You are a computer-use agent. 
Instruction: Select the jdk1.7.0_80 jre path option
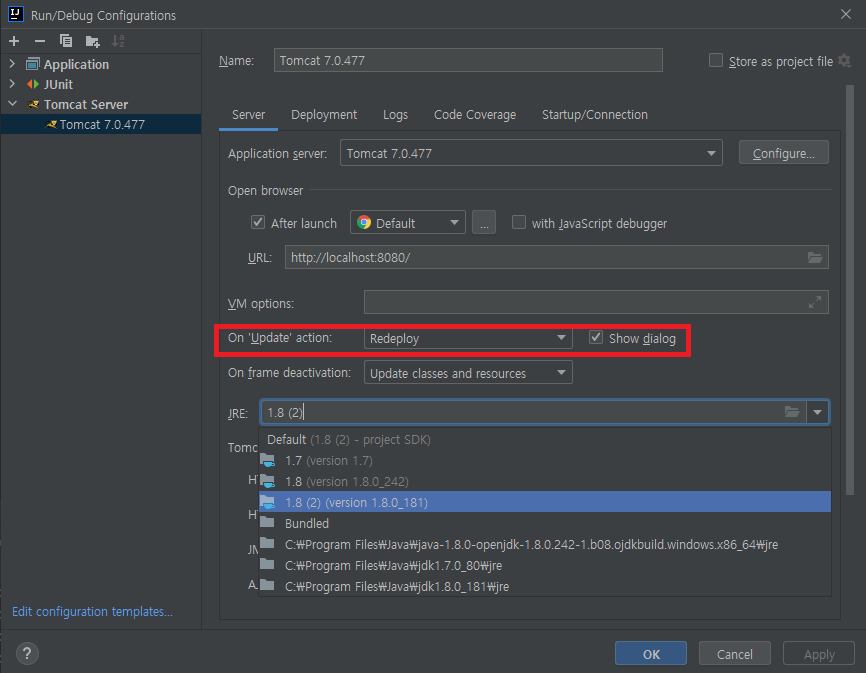545,565
